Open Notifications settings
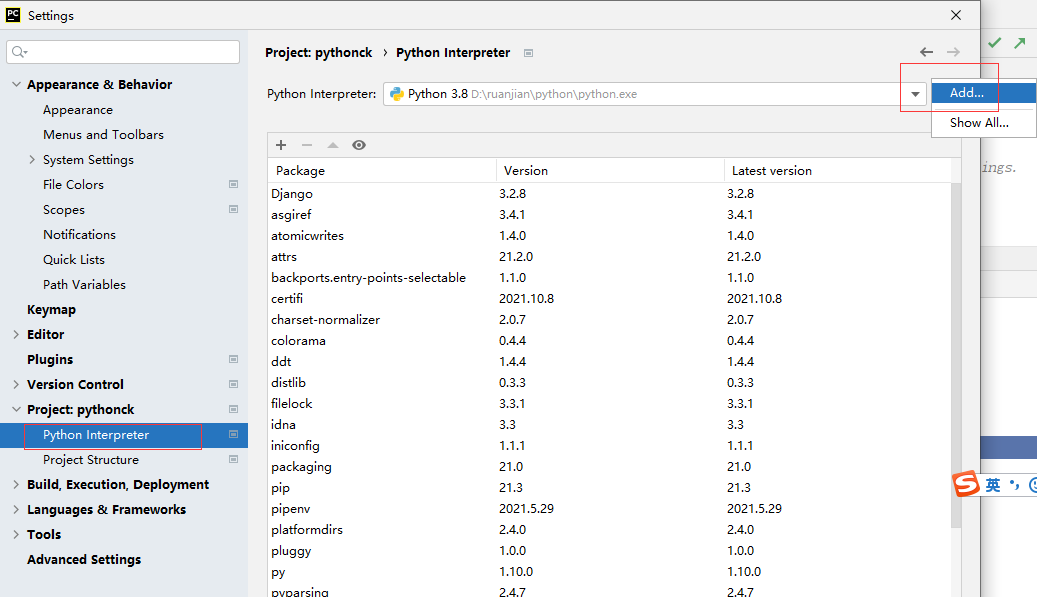Image resolution: width=1037 pixels, height=597 pixels. pyautogui.click(x=79, y=235)
